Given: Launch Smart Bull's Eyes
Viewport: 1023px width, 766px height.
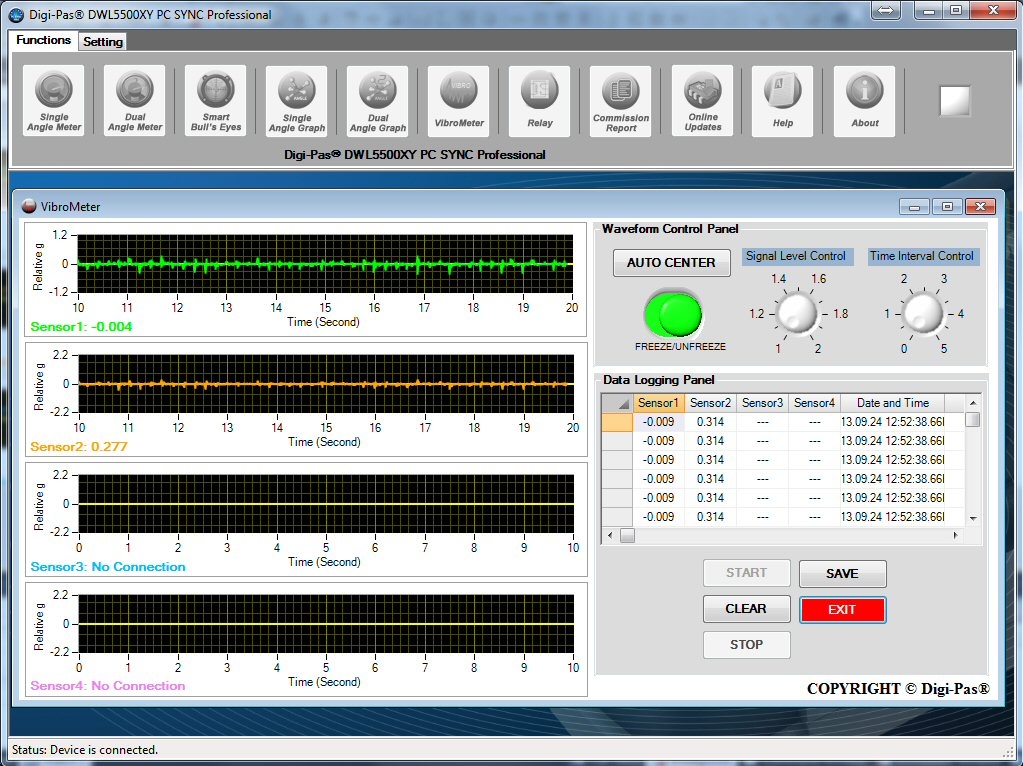Looking at the screenshot, I should coord(215,100).
